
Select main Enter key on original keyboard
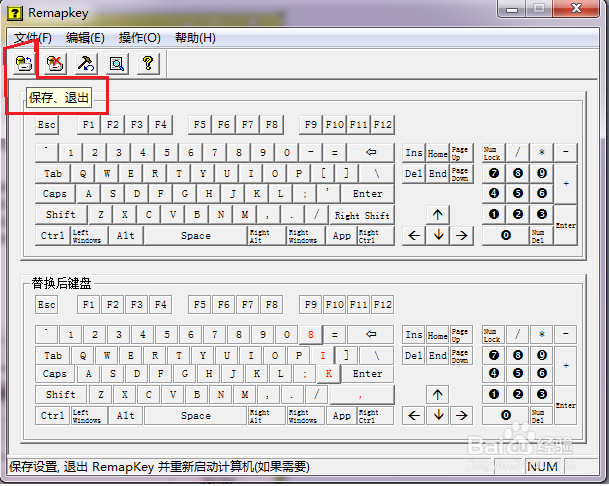[367, 193]
